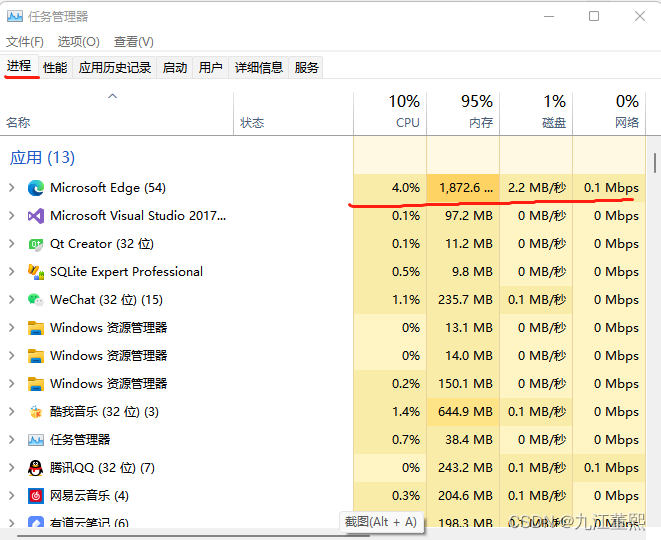Expand the 网易云音乐 (4) group
This screenshot has width=661, height=540.
12,496
